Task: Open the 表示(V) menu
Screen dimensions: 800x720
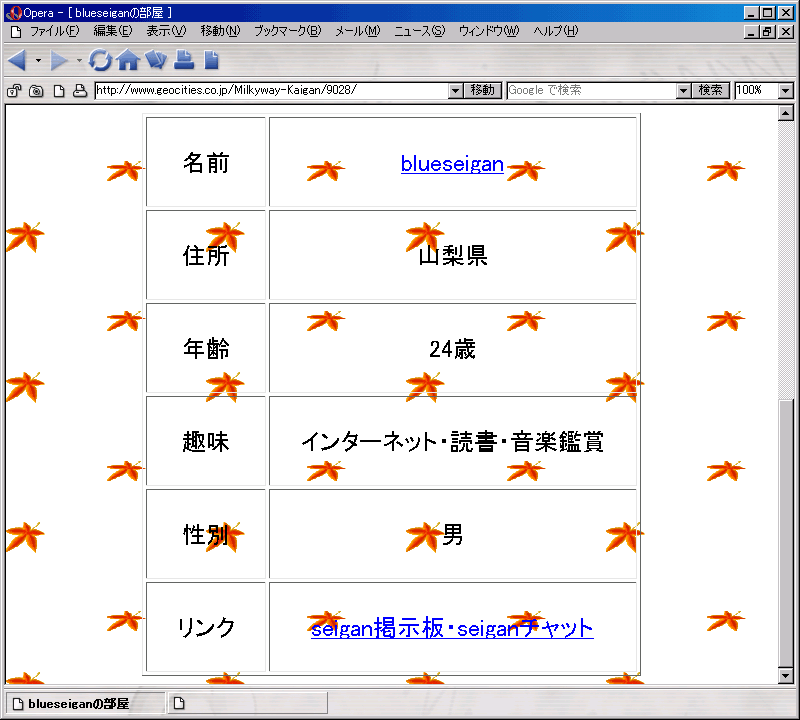Action: pyautogui.click(x=166, y=31)
